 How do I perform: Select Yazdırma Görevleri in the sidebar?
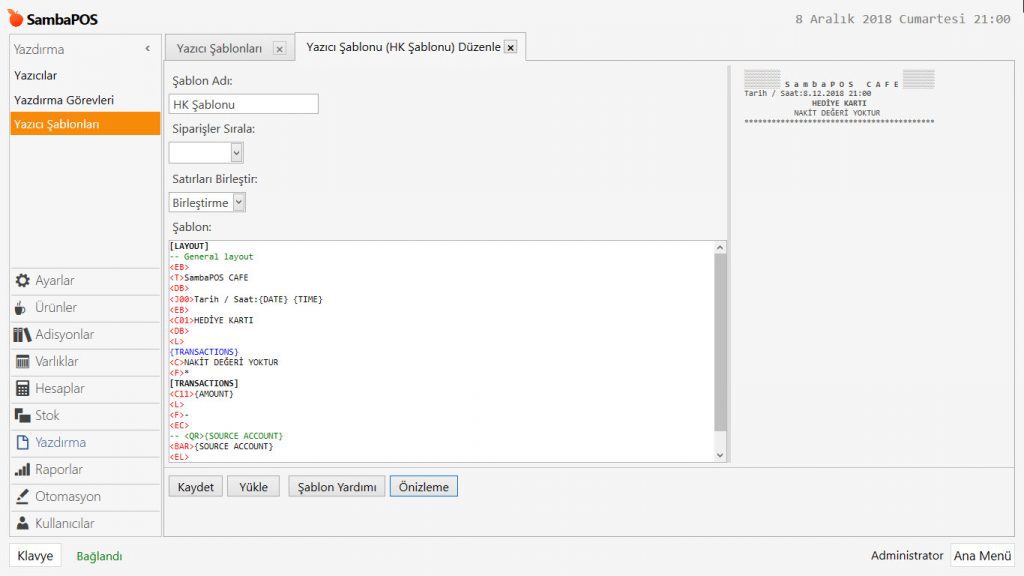(x=64, y=100)
